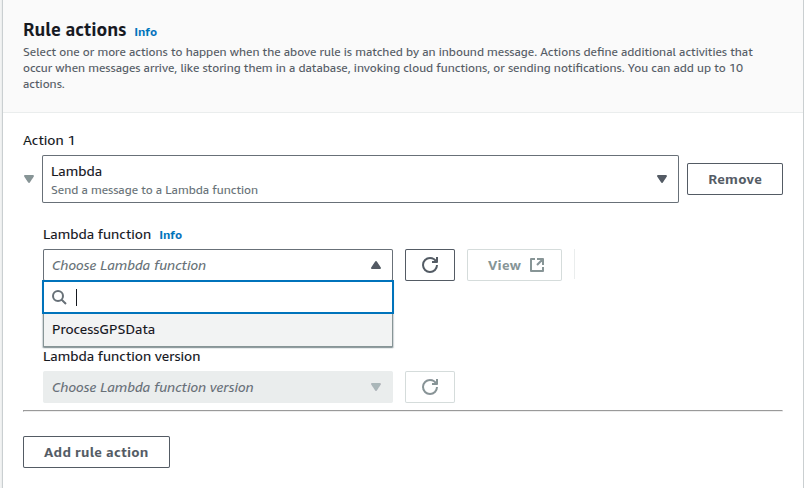Click the arrow on the Lambda action selector
This screenshot has width=804, height=488.
click(661, 179)
